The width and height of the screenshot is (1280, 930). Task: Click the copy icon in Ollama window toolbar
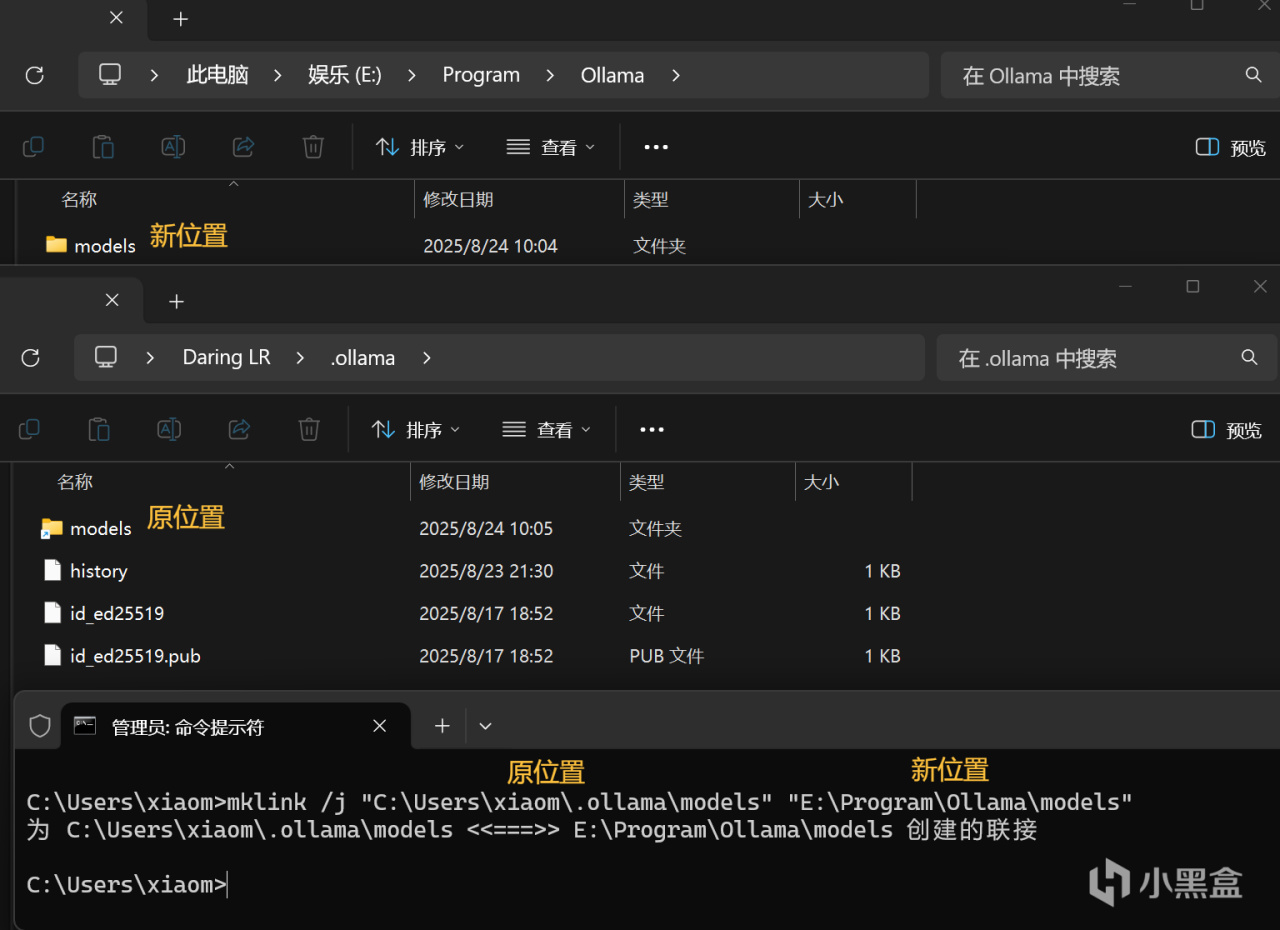[x=33, y=147]
